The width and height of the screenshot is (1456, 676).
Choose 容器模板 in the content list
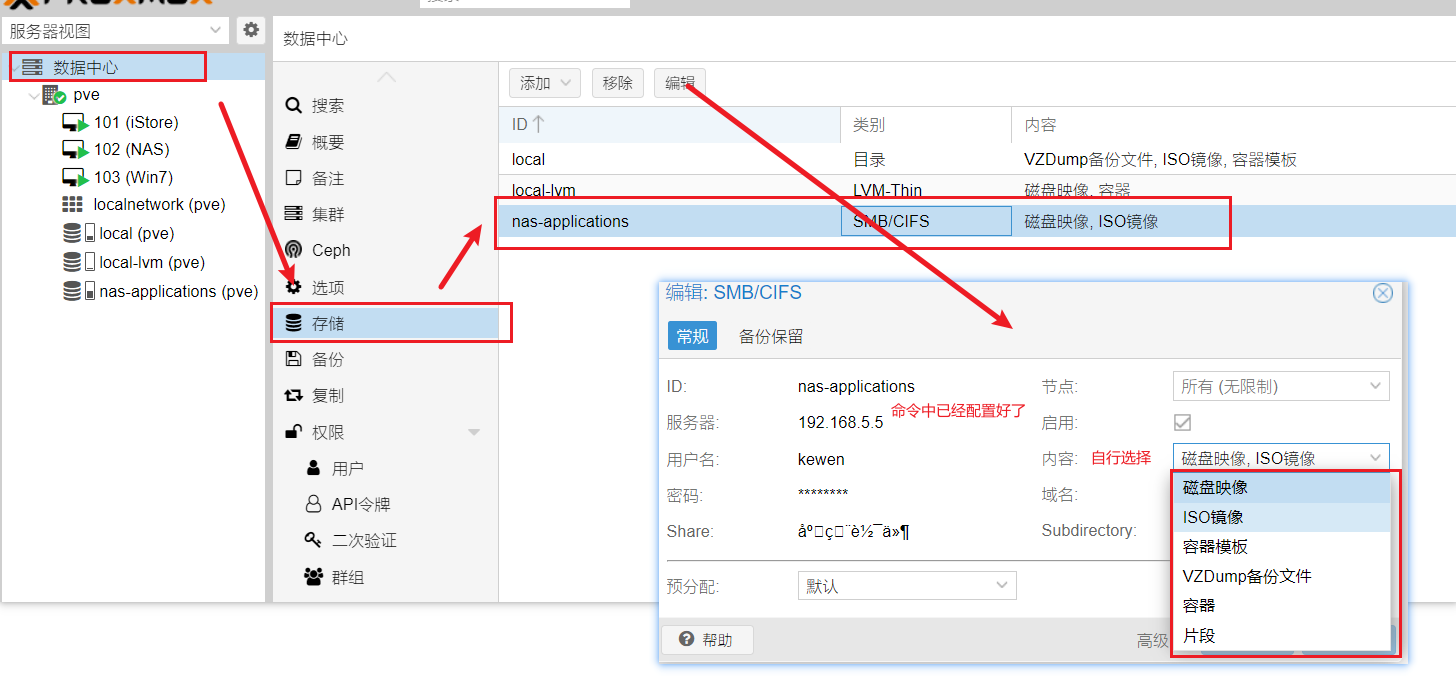(1281, 547)
